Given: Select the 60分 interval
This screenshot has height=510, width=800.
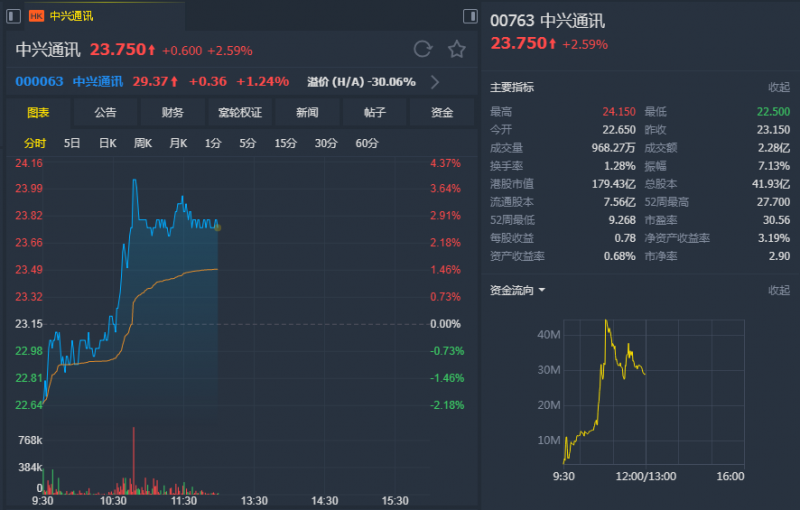Looking at the screenshot, I should [367, 143].
